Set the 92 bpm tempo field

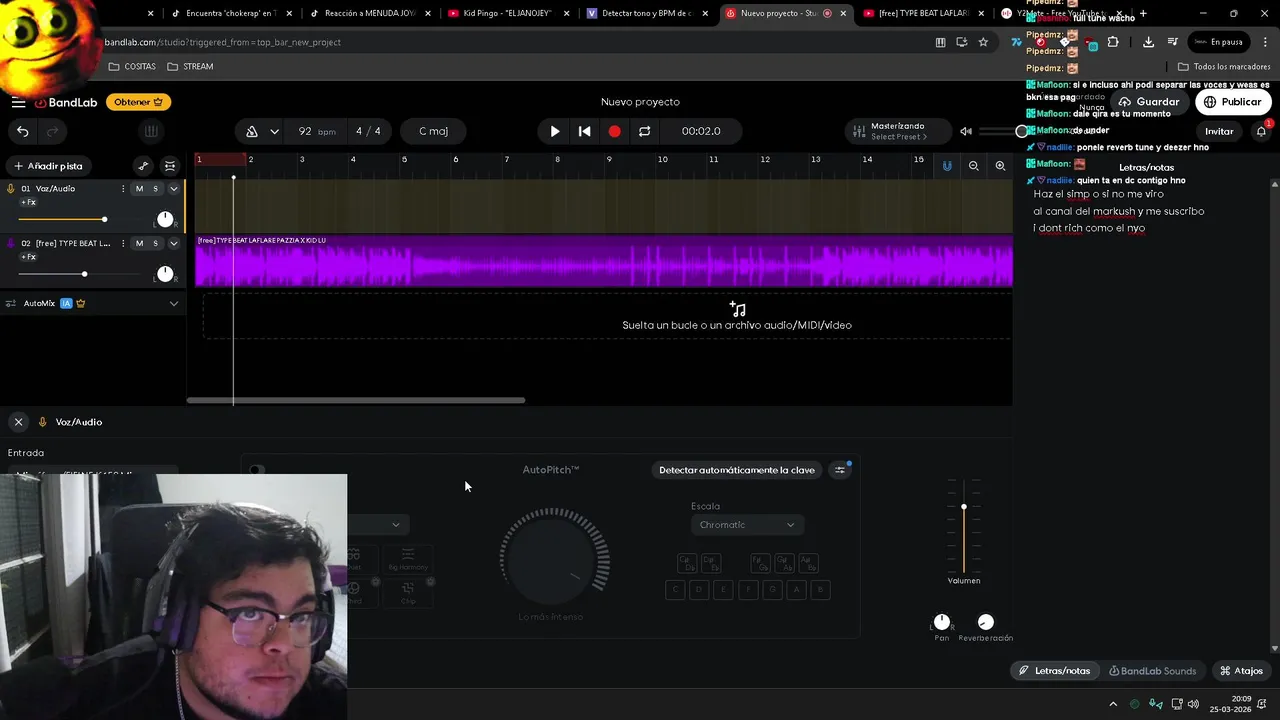pyautogui.click(x=316, y=131)
